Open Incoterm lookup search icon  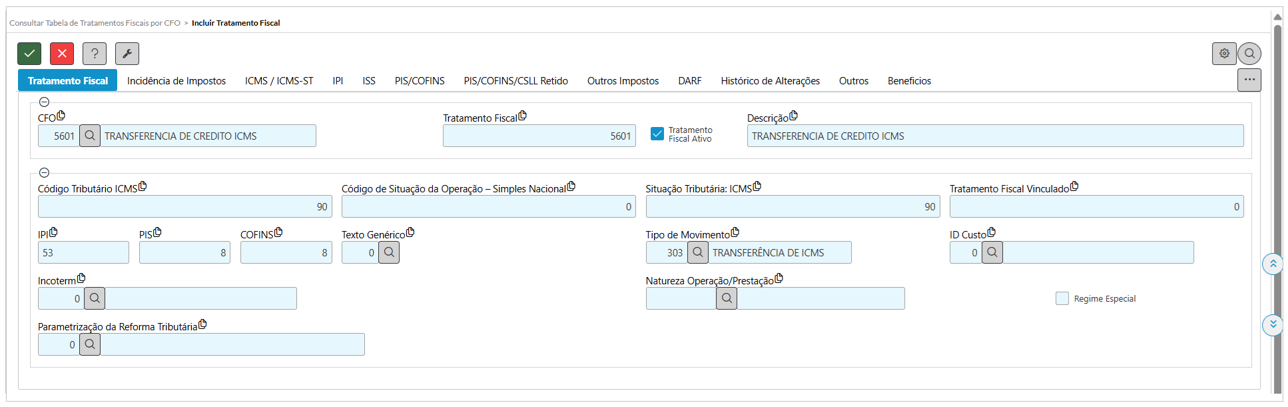click(x=94, y=298)
